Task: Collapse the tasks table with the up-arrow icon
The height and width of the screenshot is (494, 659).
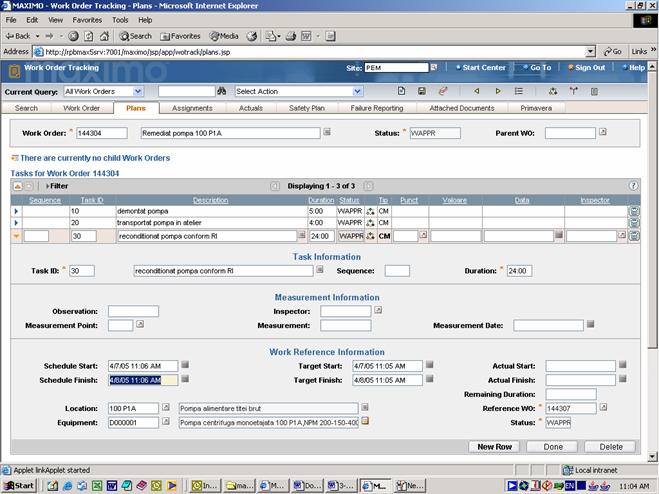Action: coord(18,186)
